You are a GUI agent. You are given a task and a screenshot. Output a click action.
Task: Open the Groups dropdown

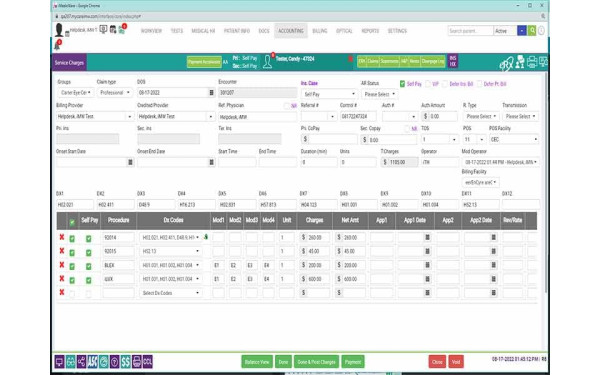[75, 93]
